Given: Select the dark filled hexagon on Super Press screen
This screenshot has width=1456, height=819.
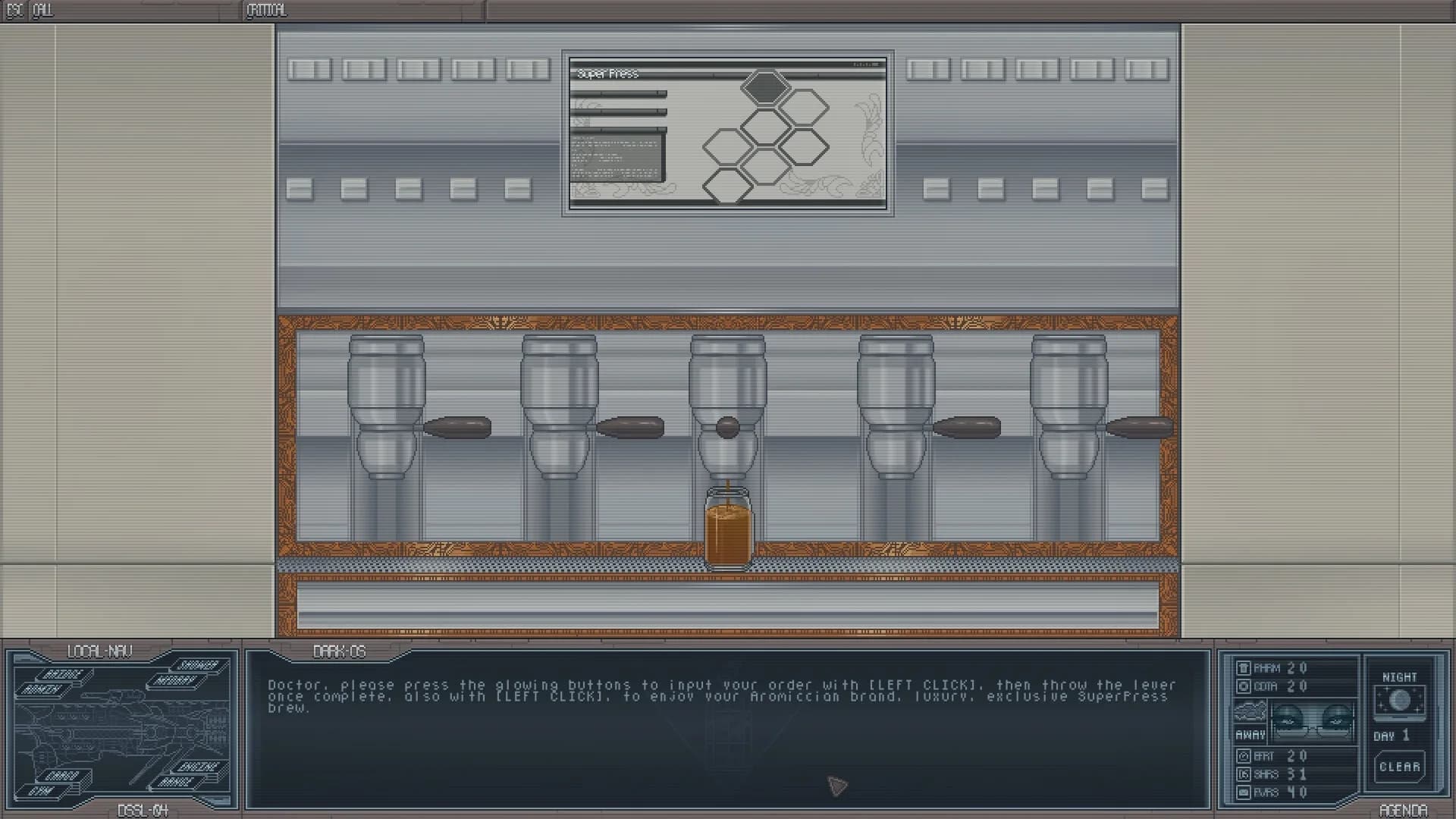Looking at the screenshot, I should [x=766, y=88].
